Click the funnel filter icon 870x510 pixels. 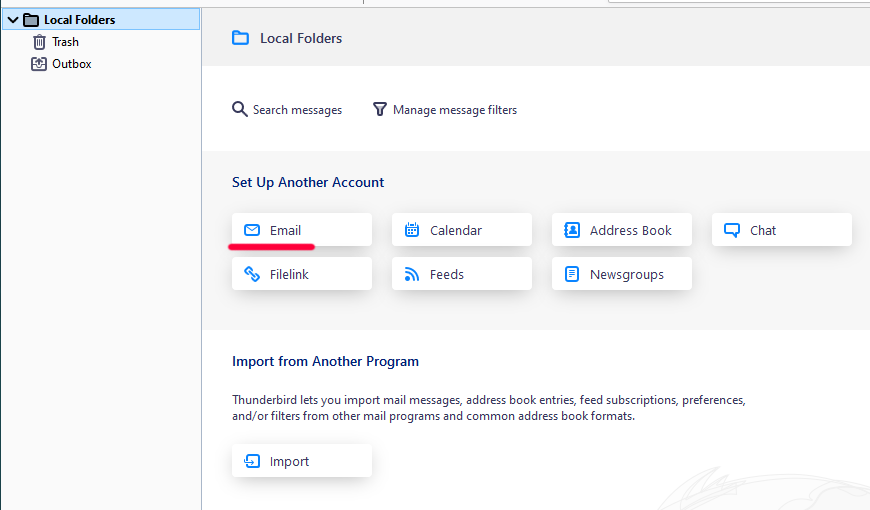pos(380,109)
